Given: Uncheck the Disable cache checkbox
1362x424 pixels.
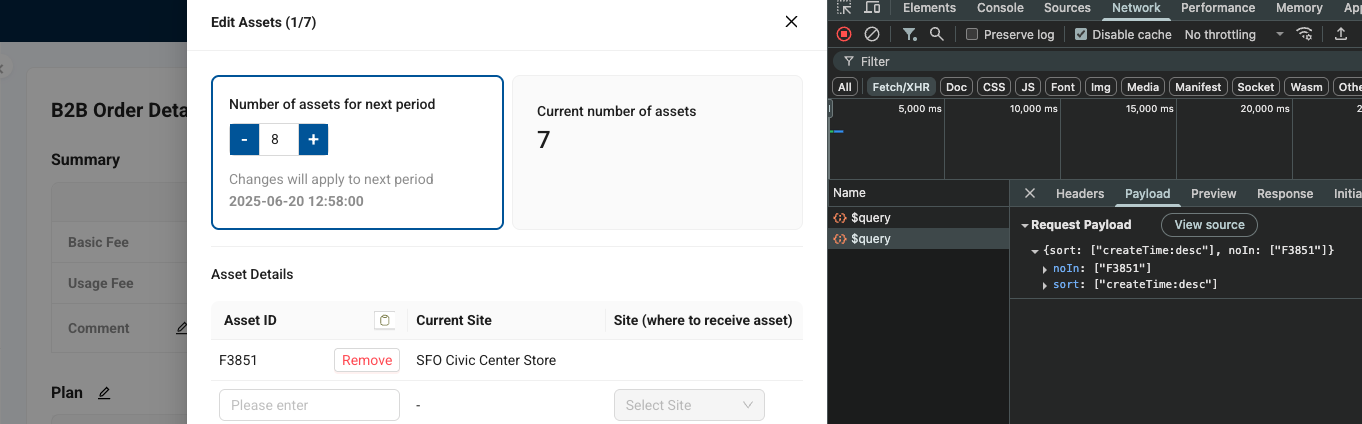Looking at the screenshot, I should click(x=1081, y=34).
